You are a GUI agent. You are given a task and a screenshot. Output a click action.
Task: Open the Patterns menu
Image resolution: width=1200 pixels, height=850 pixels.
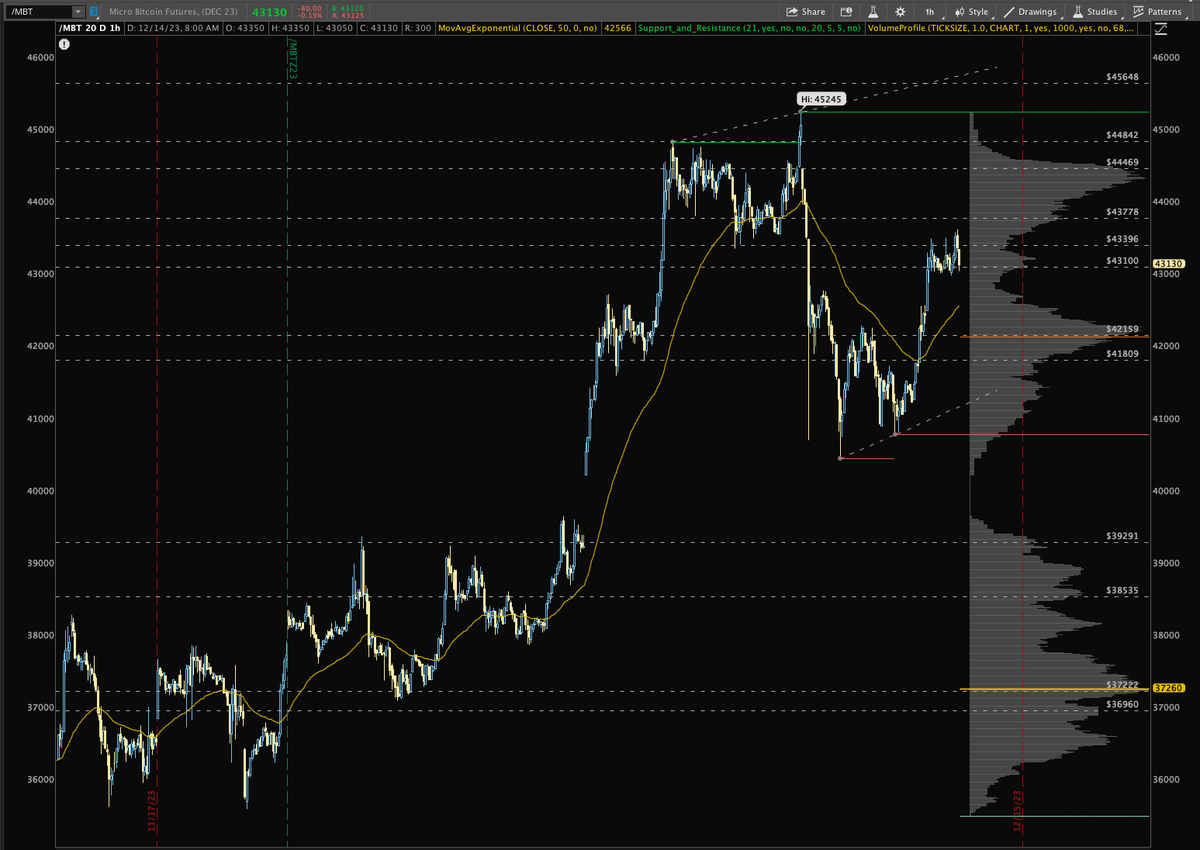coord(1158,11)
